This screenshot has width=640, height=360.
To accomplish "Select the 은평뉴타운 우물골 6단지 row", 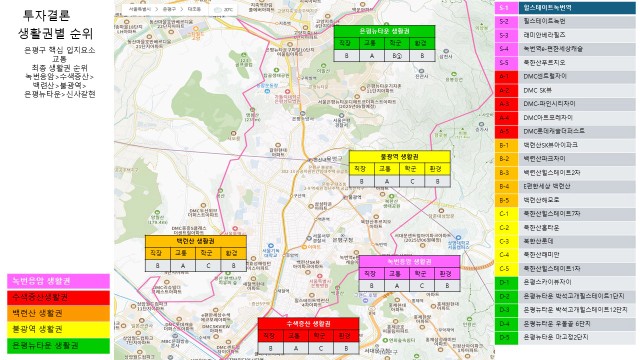I will (x=565, y=323).
